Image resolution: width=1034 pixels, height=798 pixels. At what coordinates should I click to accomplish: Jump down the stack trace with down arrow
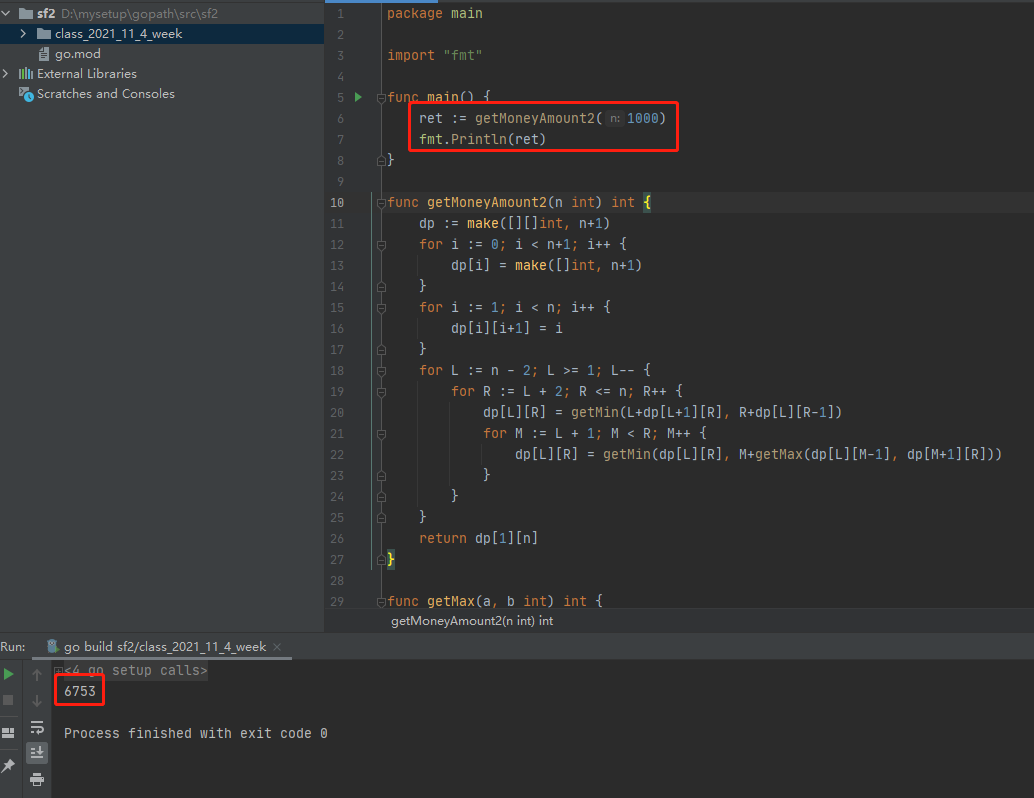tap(37, 700)
